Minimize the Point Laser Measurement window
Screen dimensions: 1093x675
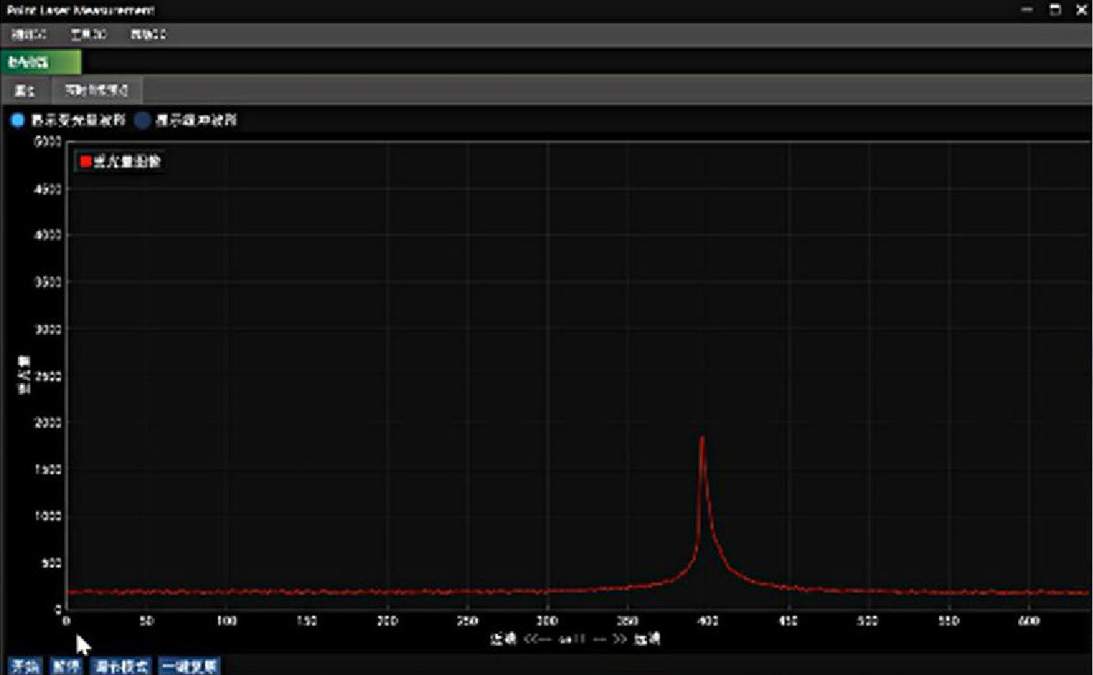pos(1027,10)
